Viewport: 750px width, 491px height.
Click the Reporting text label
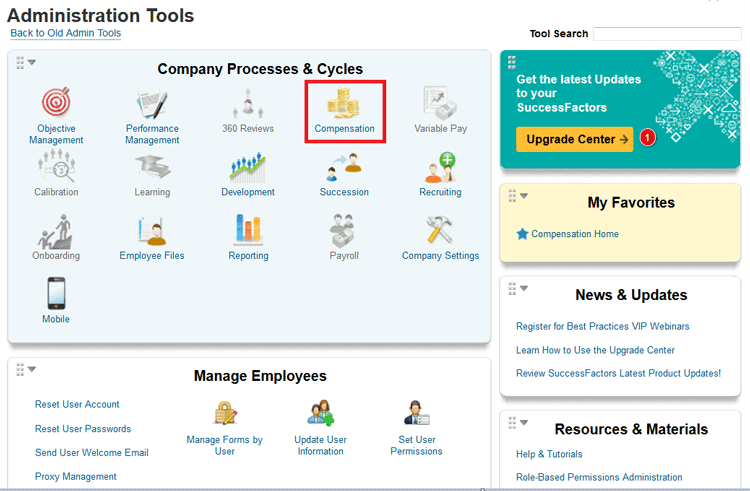[x=248, y=256]
